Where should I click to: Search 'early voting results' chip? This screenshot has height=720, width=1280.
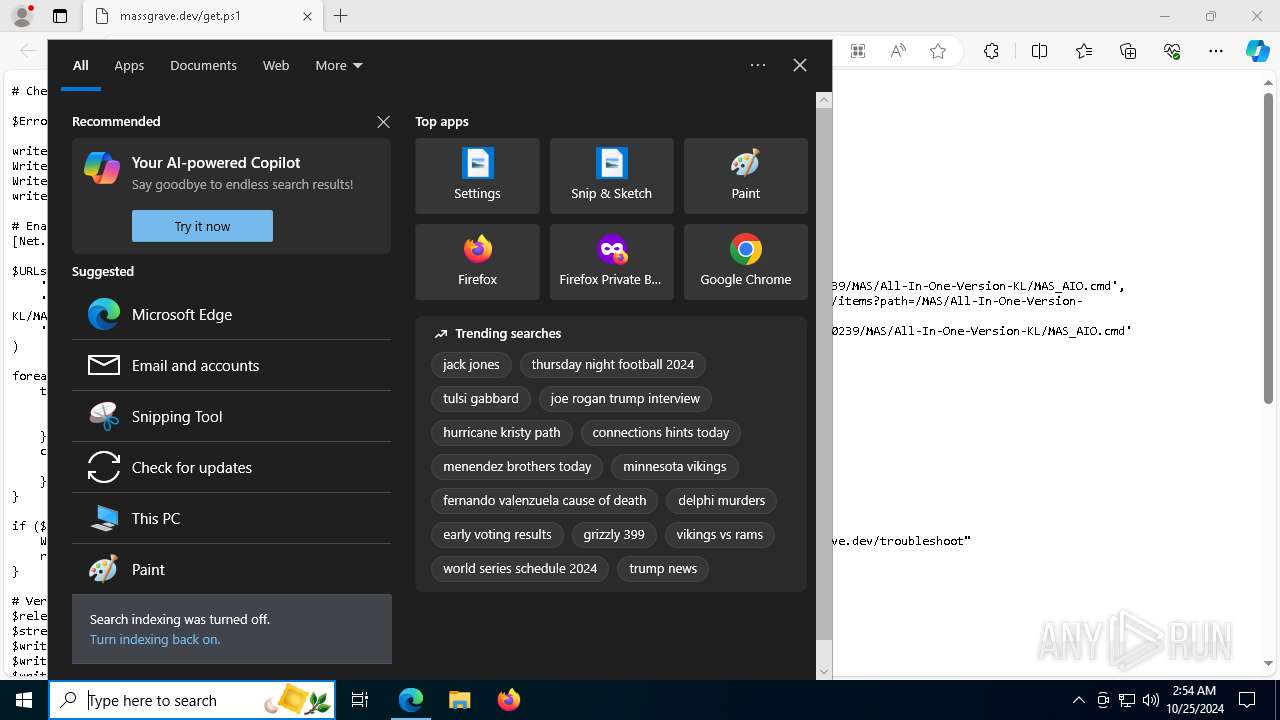(497, 535)
